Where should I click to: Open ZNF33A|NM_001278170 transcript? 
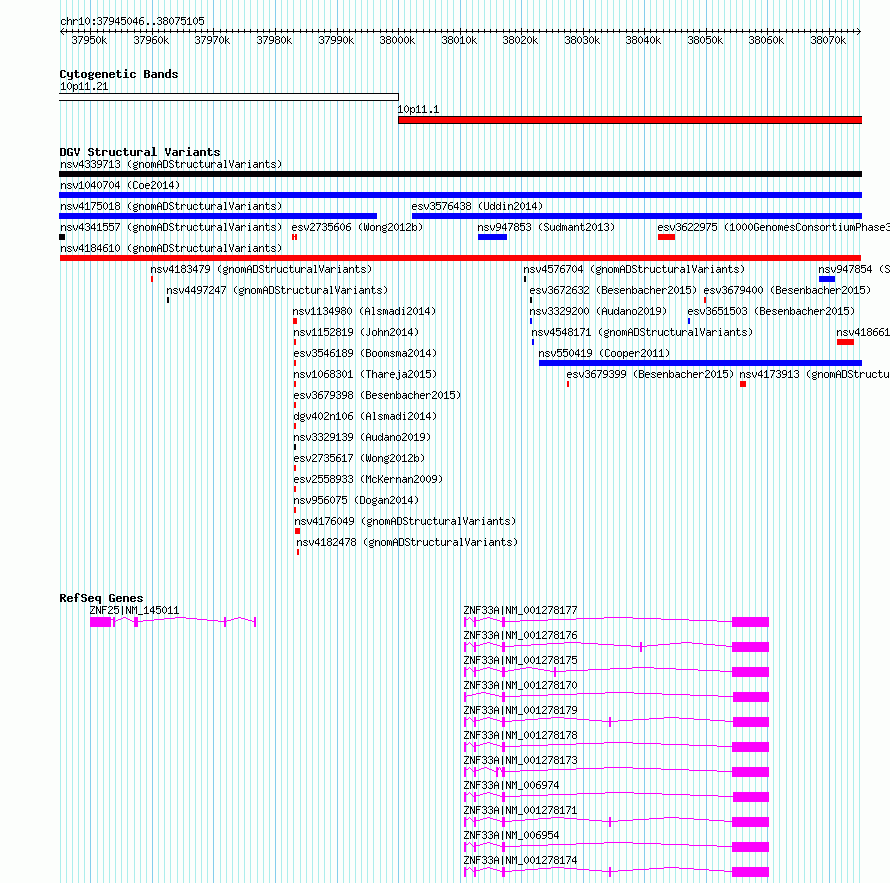520,686
